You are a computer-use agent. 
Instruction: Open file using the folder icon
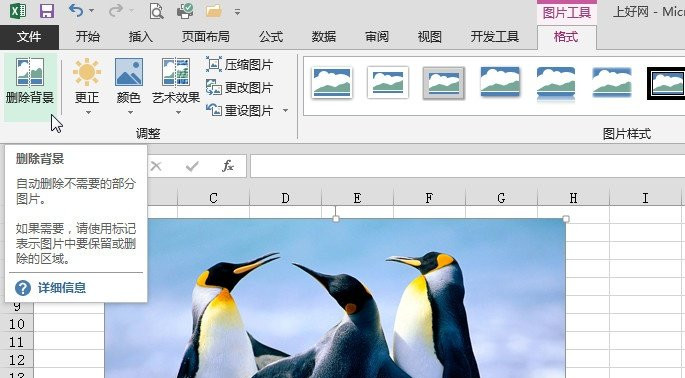click(214, 11)
